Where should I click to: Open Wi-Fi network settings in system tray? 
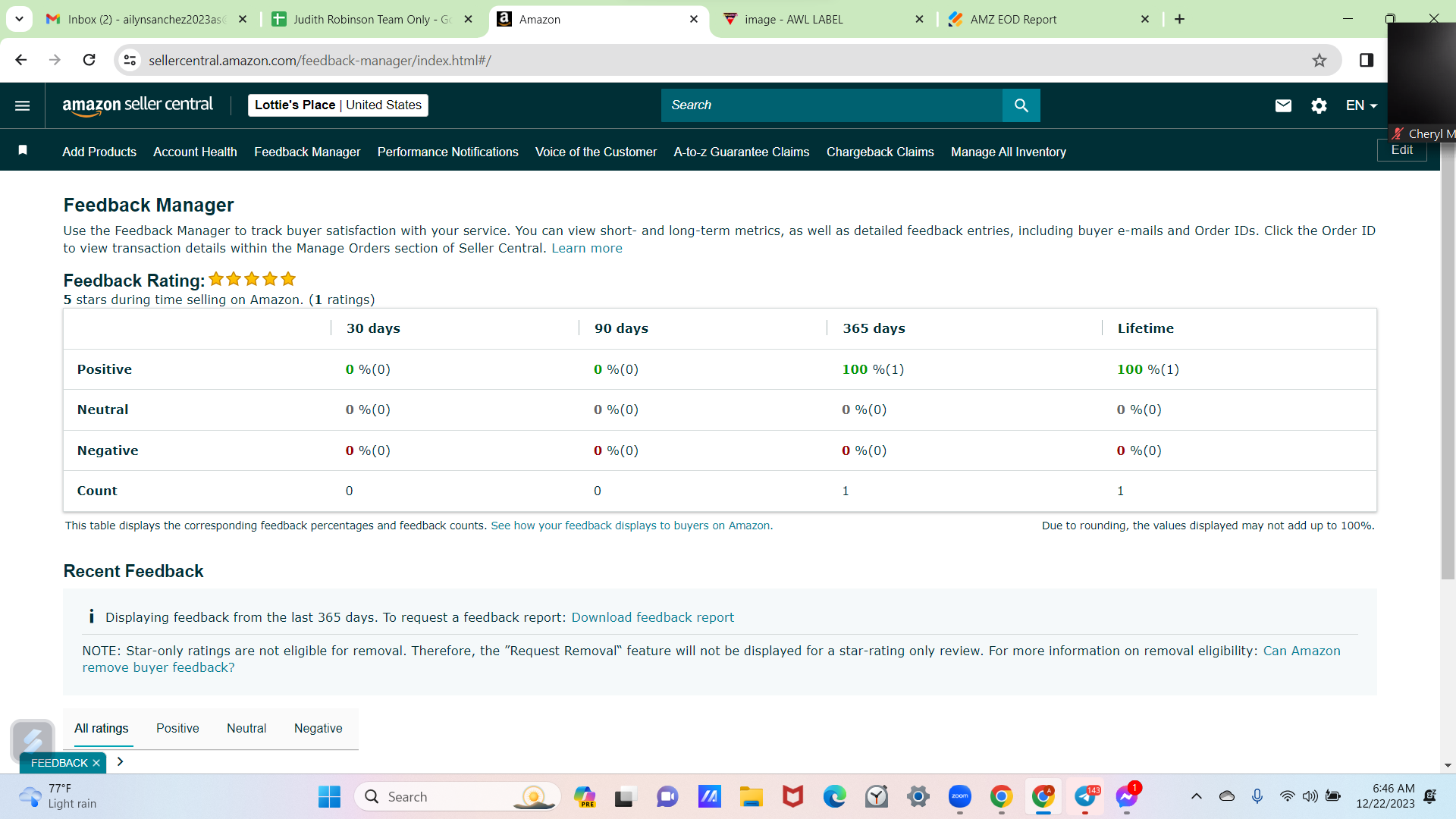click(1287, 796)
